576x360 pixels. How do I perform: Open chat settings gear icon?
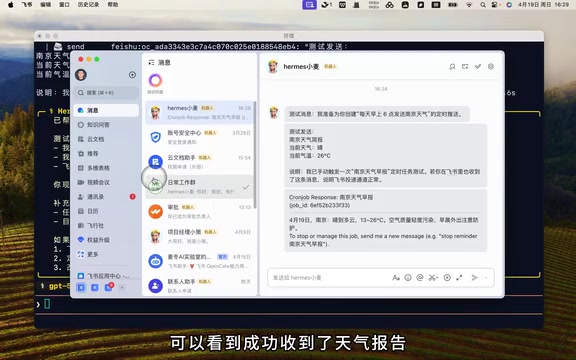tap(491, 66)
